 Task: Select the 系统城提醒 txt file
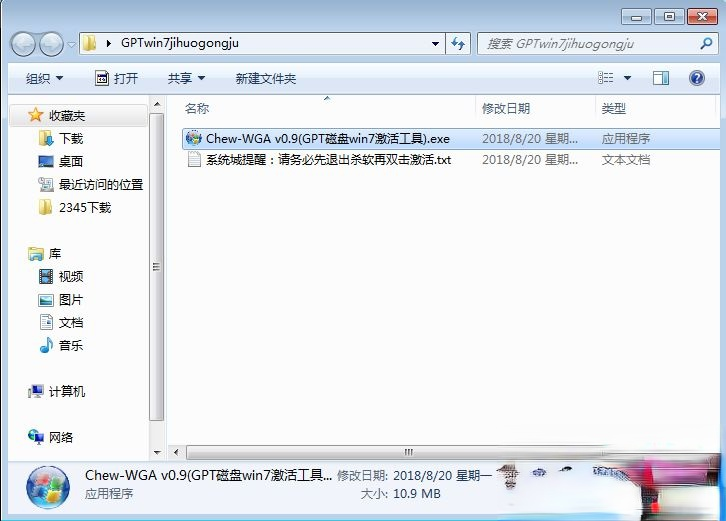pyautogui.click(x=328, y=160)
